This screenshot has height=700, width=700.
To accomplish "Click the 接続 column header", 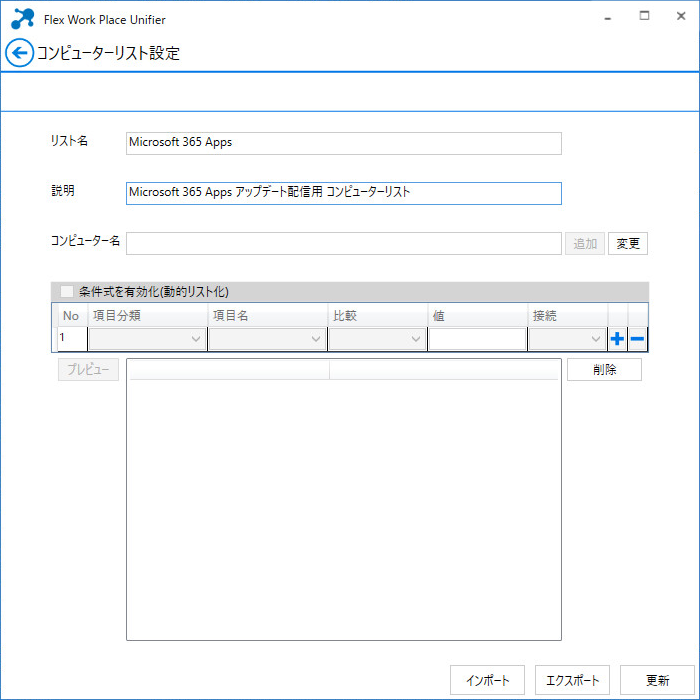I will 567,316.
